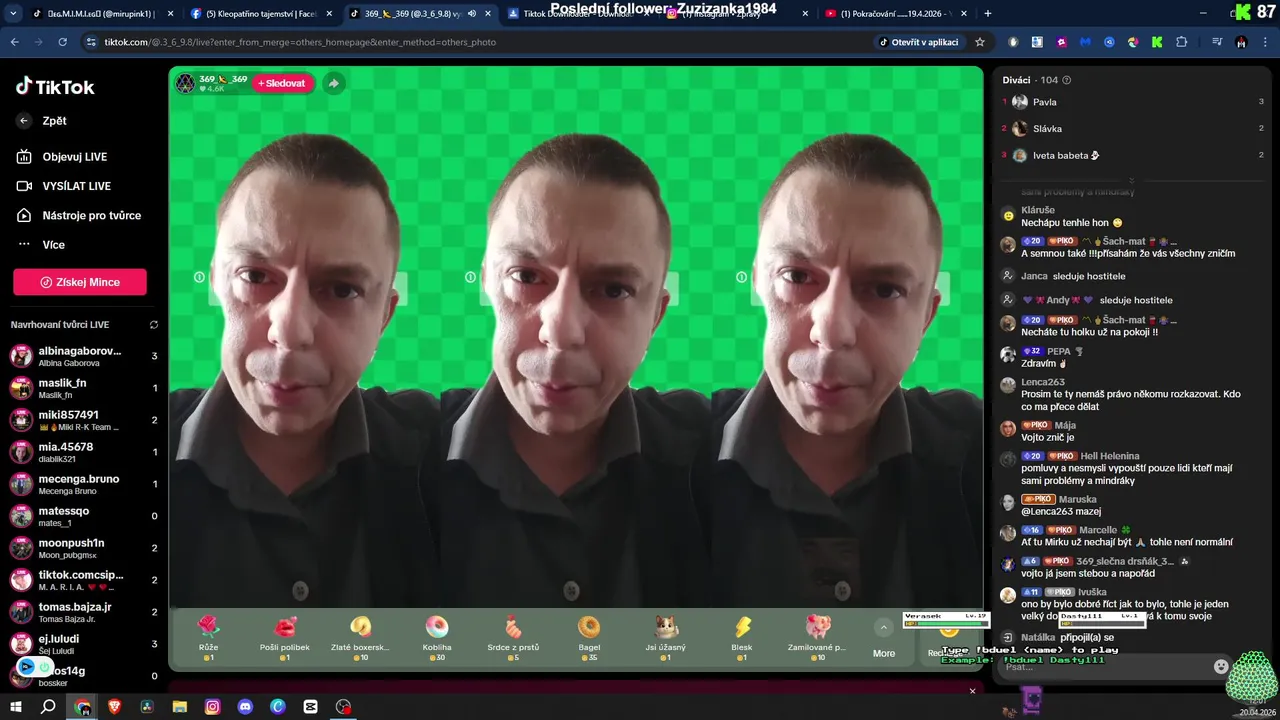Click the Získej Mince button
This screenshot has width=1280, height=720.
80,282
